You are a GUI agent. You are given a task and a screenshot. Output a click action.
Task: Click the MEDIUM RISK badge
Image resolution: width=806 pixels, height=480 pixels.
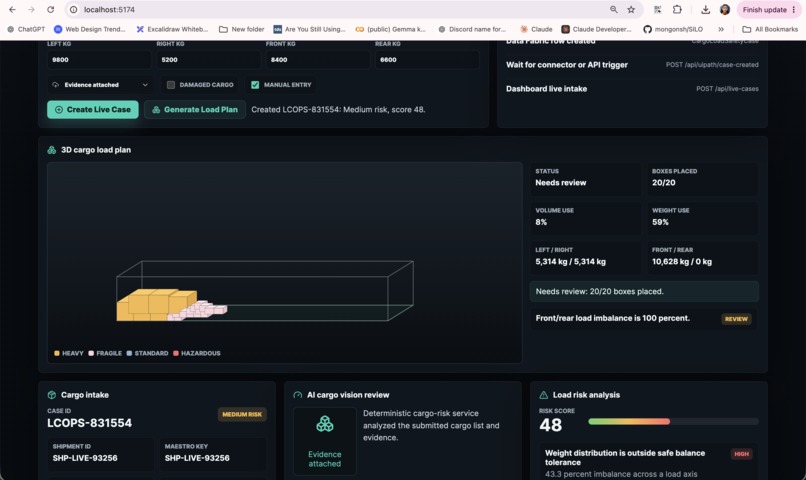[242, 414]
